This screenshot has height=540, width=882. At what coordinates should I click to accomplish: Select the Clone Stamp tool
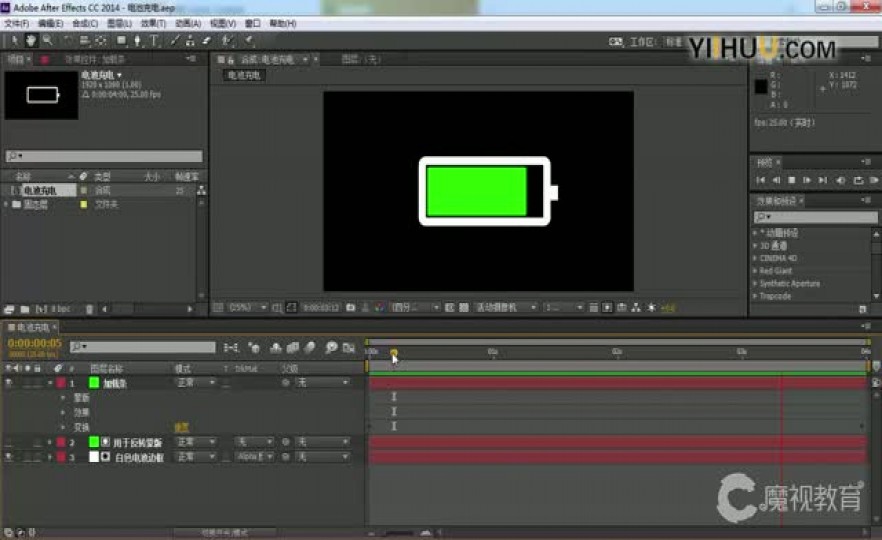tap(190, 40)
